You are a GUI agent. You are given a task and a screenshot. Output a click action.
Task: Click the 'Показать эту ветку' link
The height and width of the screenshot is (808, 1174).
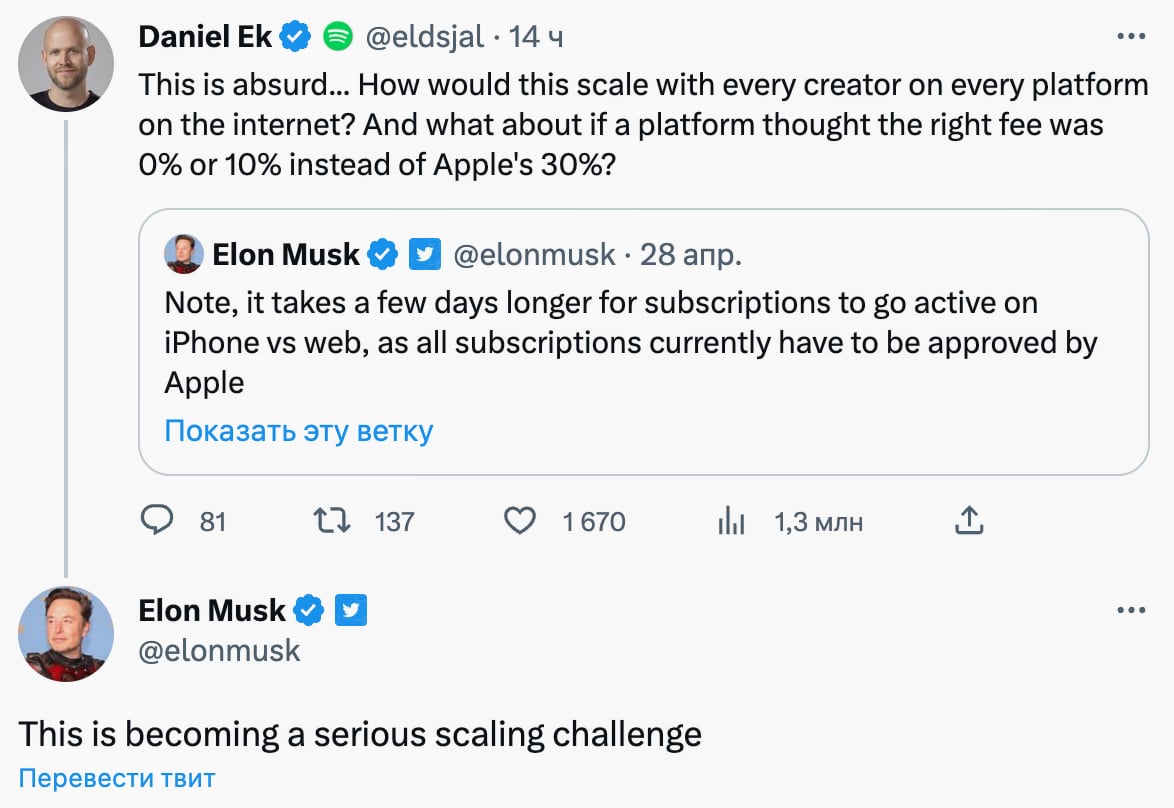298,431
